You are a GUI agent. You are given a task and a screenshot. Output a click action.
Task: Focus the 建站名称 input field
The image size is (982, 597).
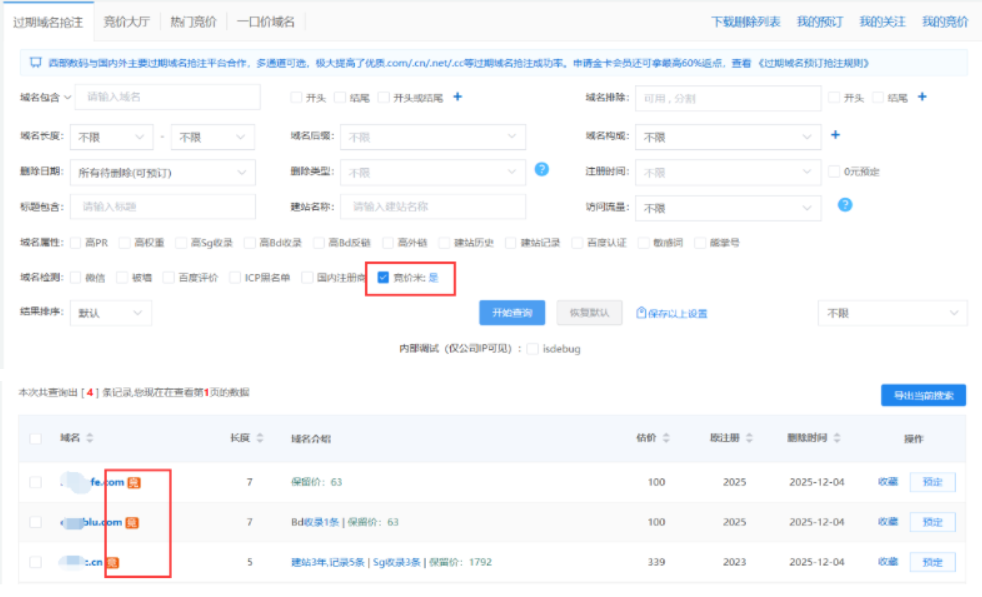(433, 207)
